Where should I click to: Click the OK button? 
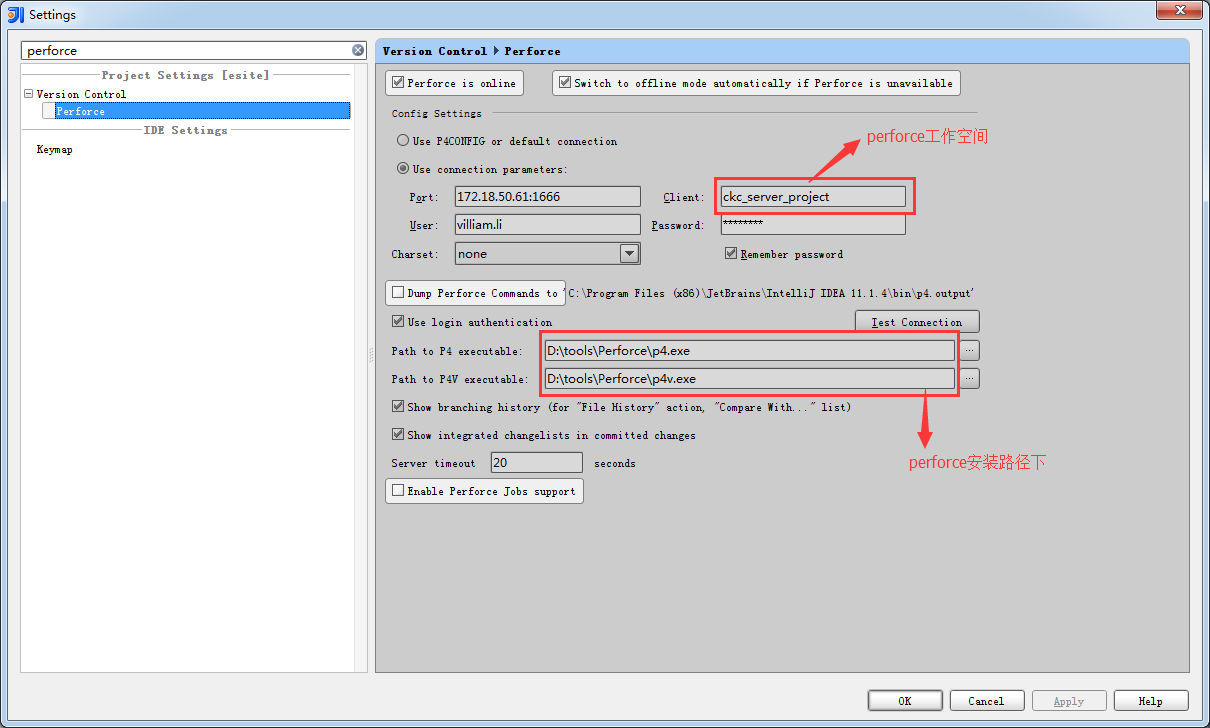tap(905, 701)
